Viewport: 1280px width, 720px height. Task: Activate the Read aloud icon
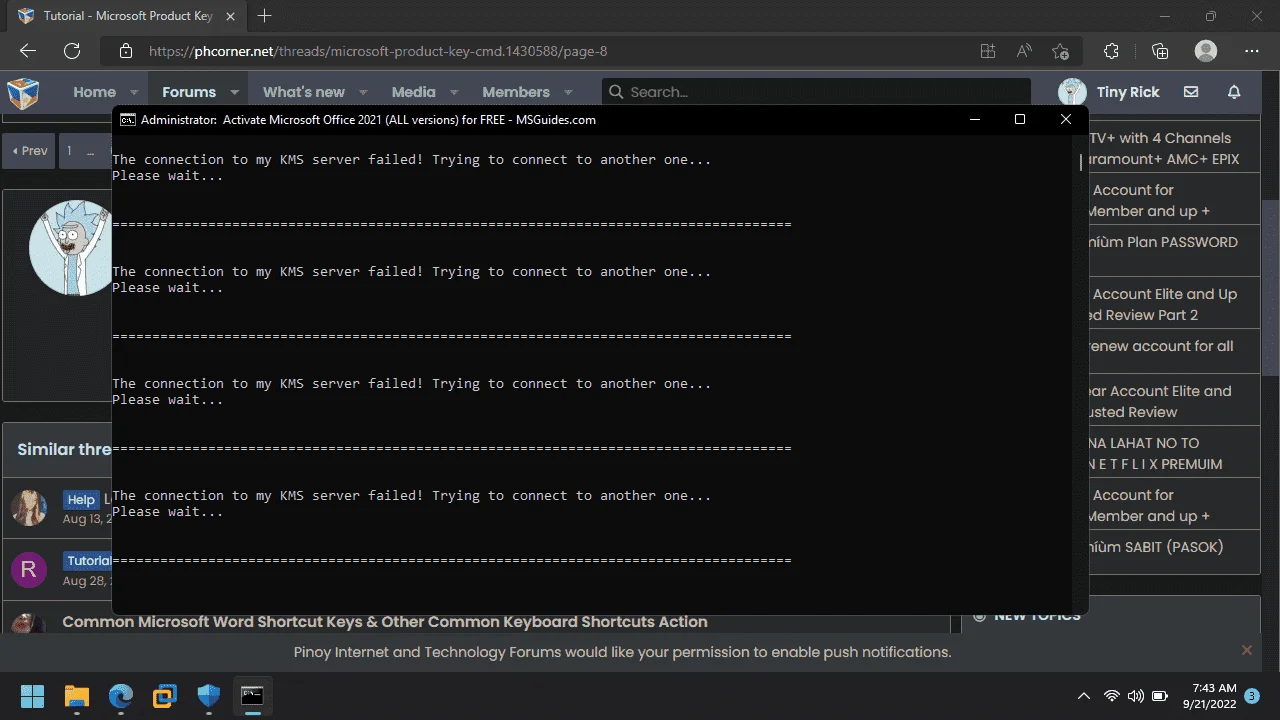click(x=1024, y=51)
